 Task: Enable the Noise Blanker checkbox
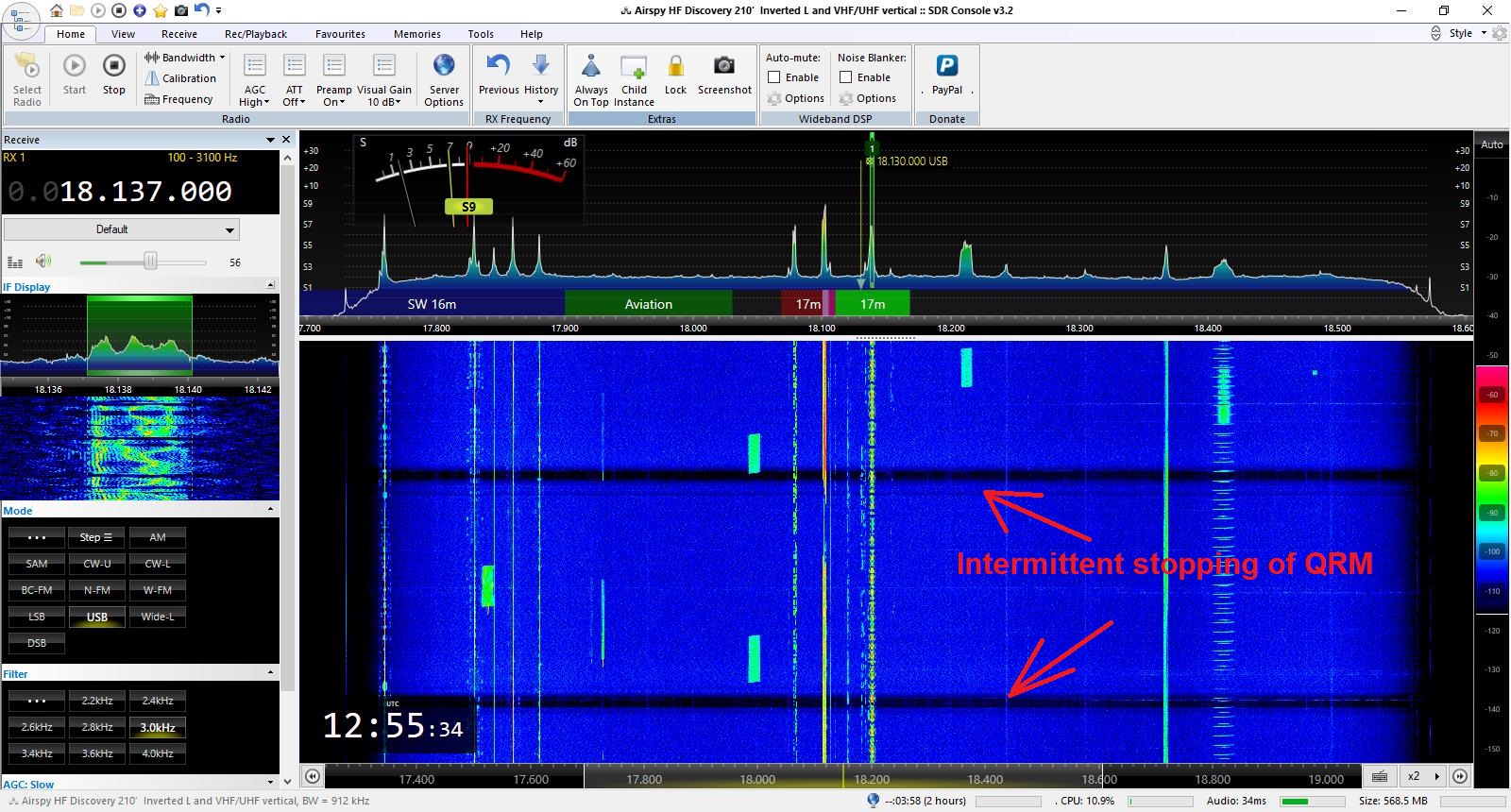pyautogui.click(x=846, y=77)
